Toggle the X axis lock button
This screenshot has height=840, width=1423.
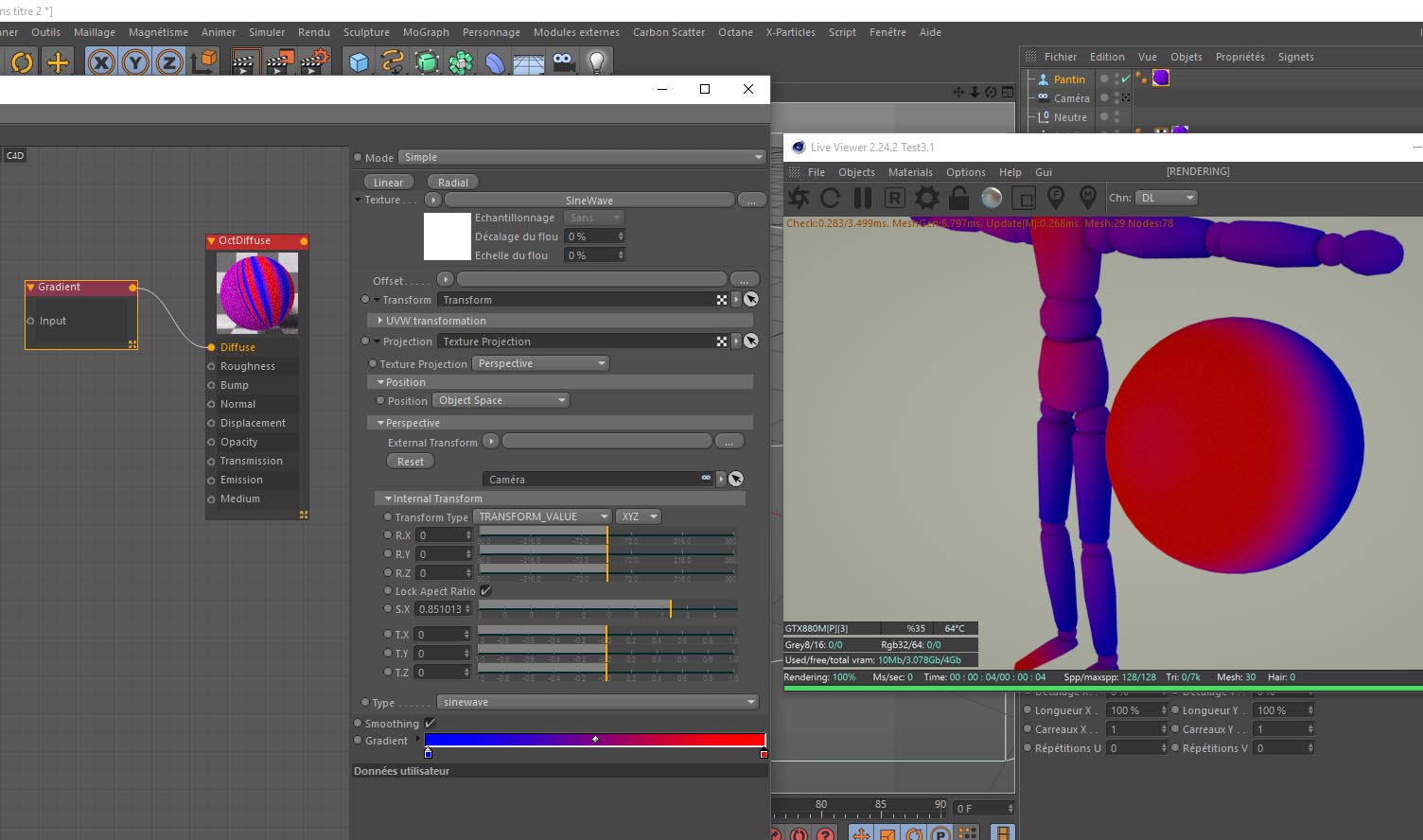[x=101, y=62]
